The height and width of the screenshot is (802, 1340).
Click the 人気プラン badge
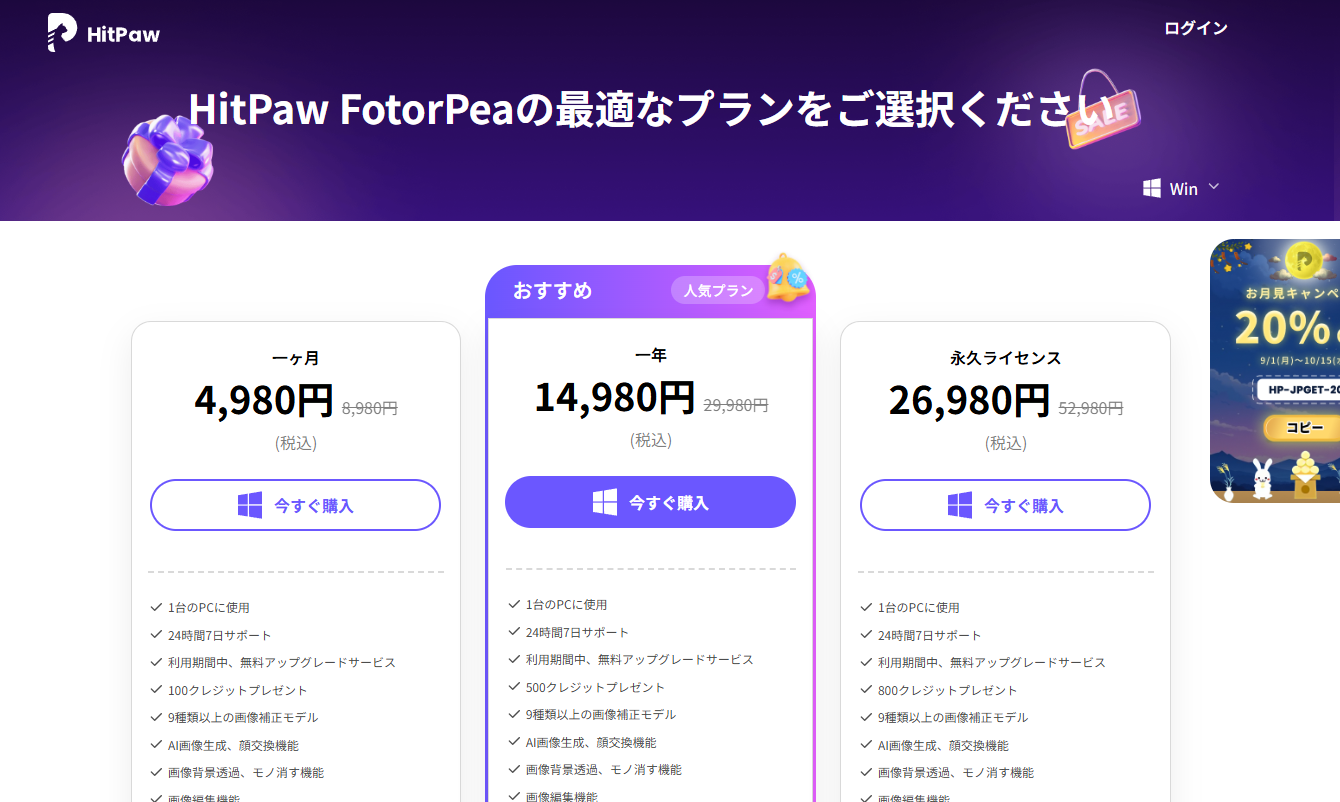tap(718, 291)
